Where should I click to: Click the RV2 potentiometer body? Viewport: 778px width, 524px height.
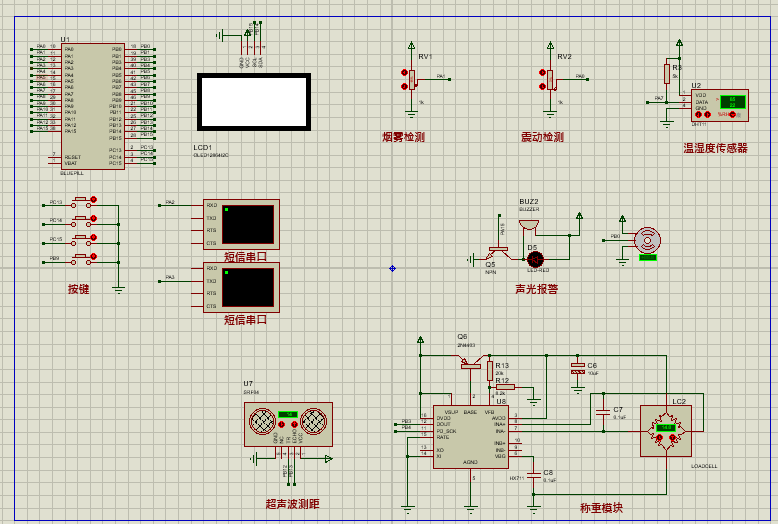point(550,79)
